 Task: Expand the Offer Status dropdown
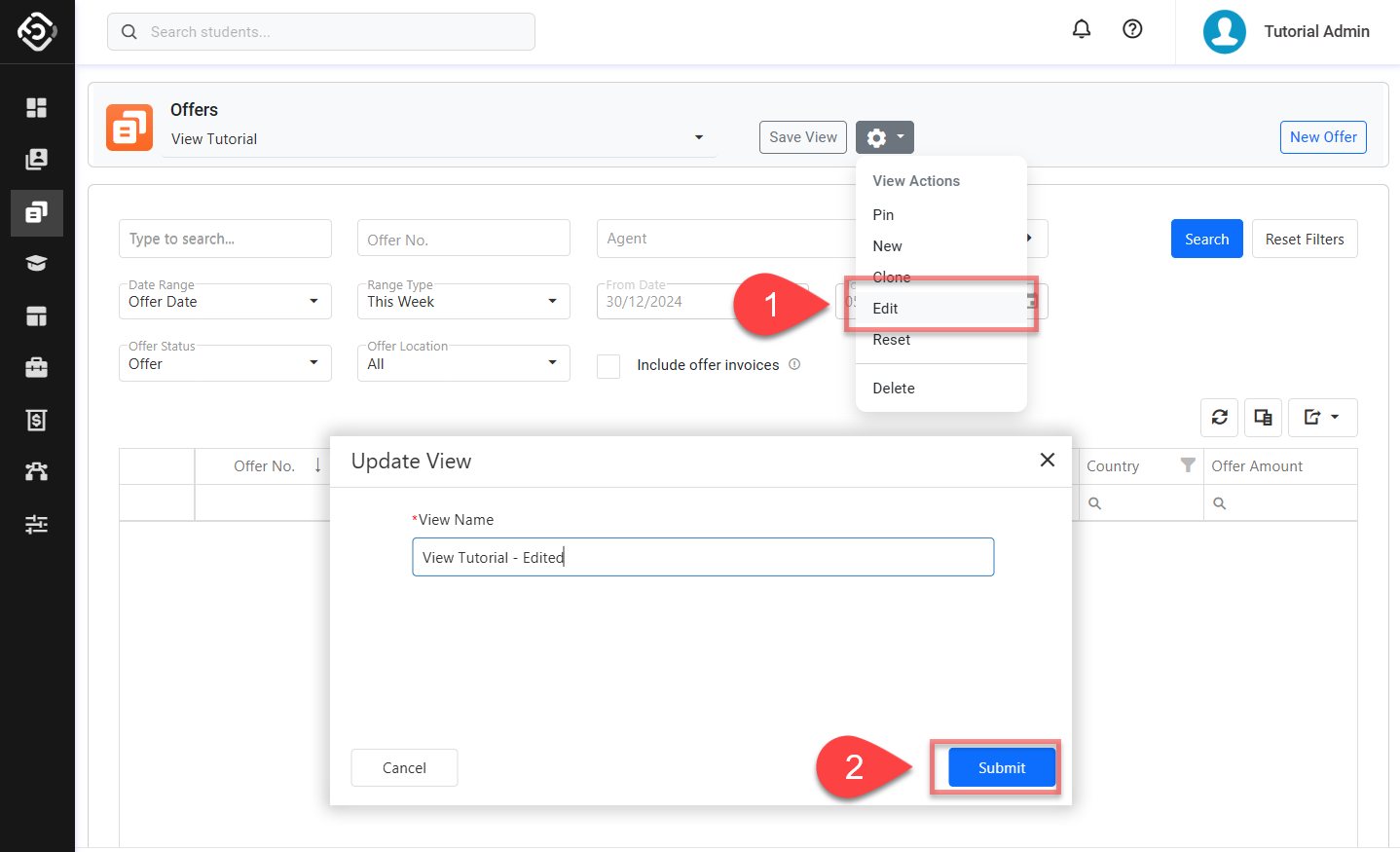[225, 363]
